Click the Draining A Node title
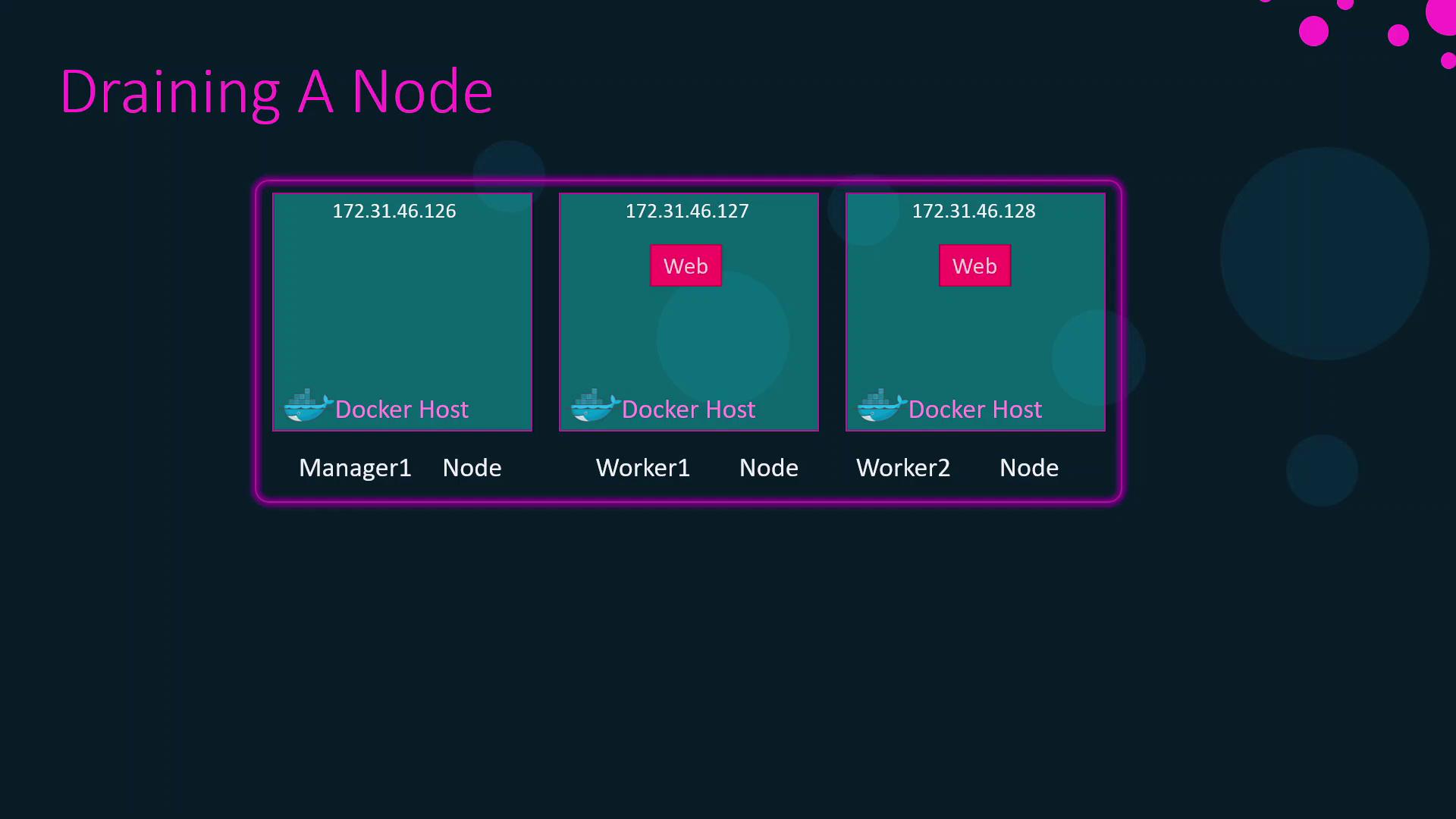This screenshot has height=819, width=1456. click(x=277, y=92)
